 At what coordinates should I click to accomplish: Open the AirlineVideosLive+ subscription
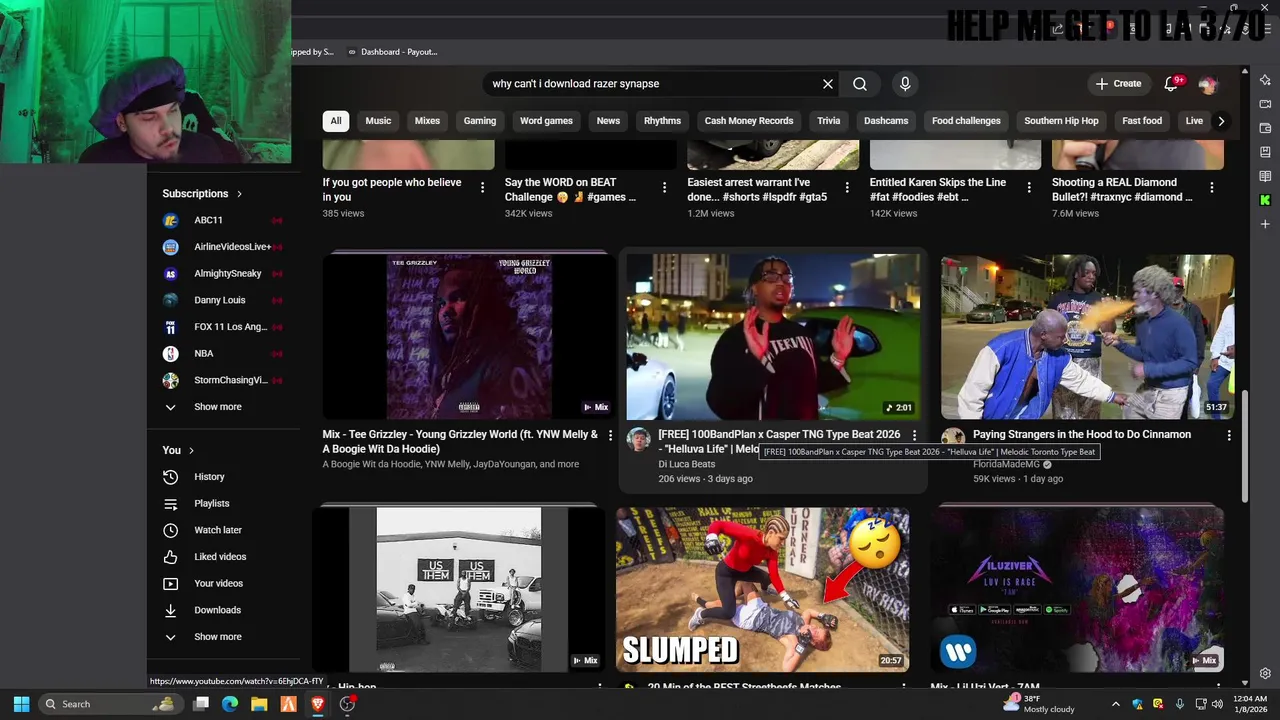coord(223,247)
